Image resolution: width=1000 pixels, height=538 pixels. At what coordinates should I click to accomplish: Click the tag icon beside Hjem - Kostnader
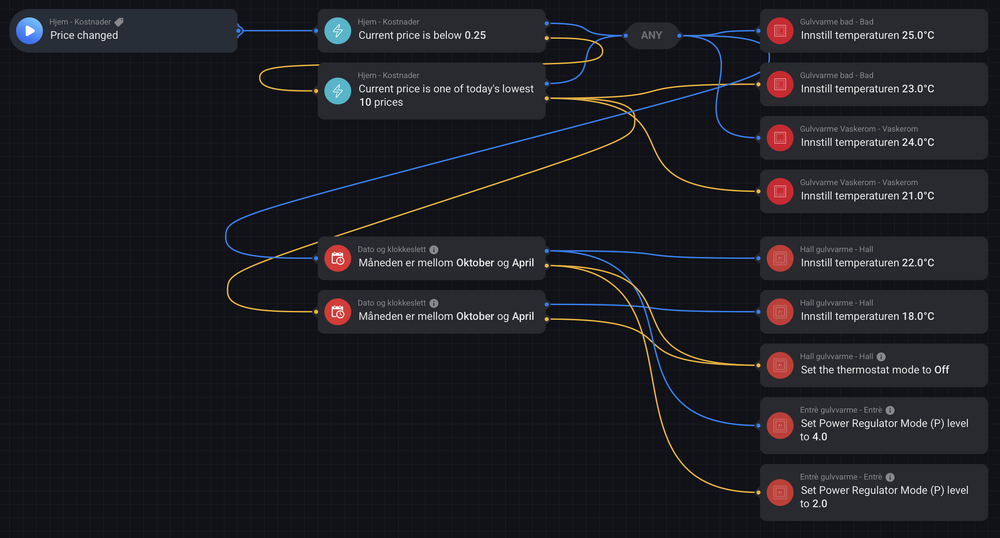(x=119, y=21)
